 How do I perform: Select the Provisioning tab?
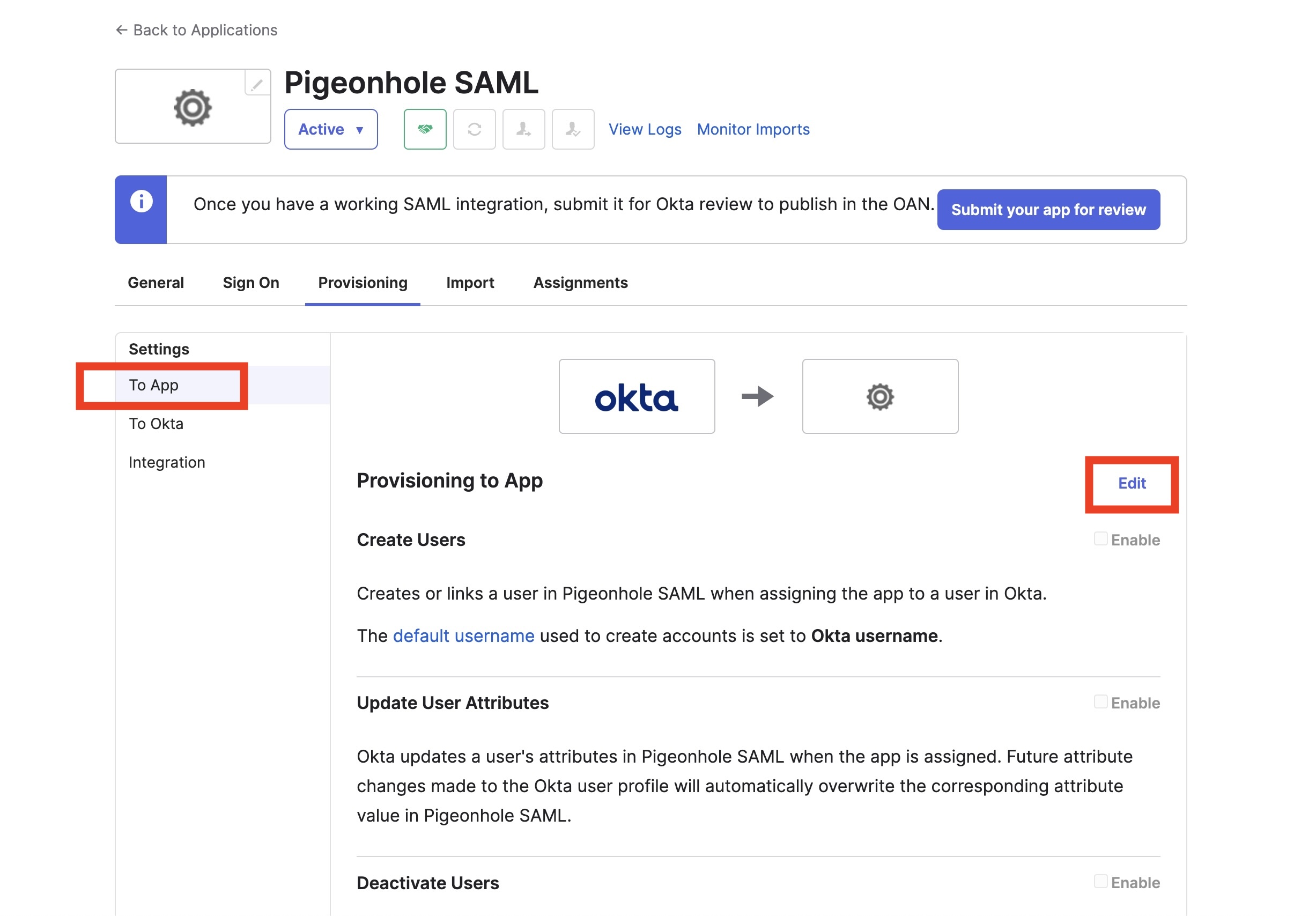(363, 283)
